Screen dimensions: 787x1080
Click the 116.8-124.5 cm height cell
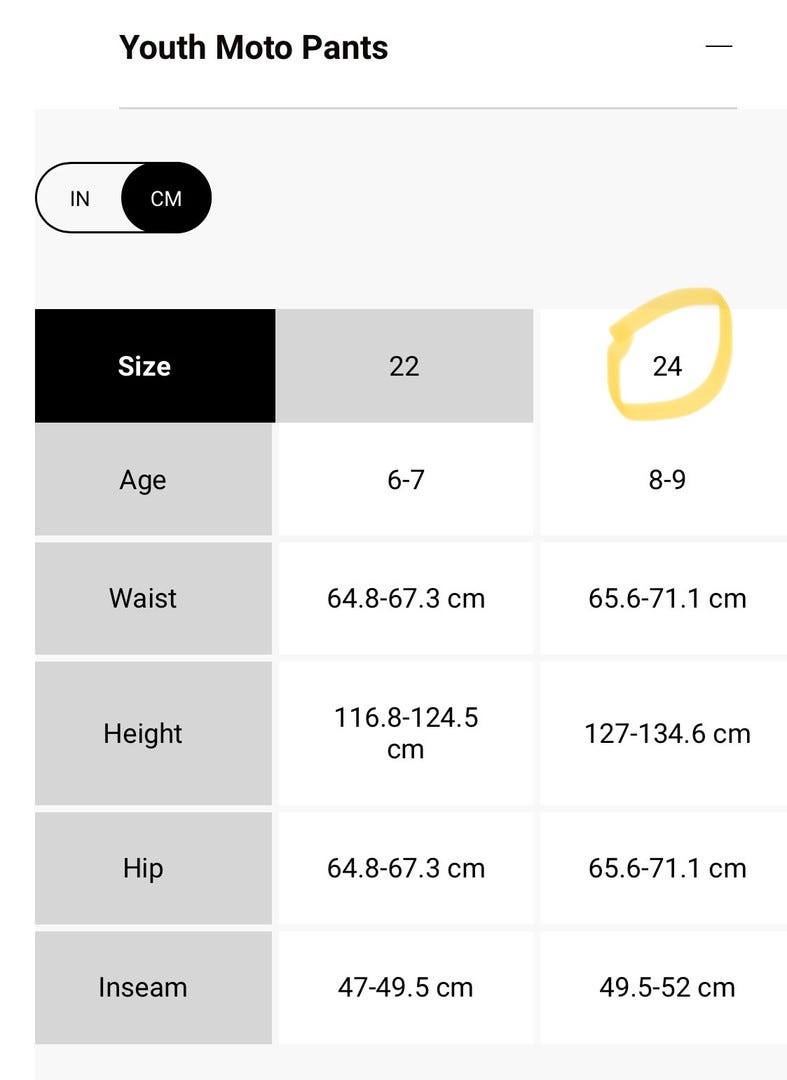[405, 733]
